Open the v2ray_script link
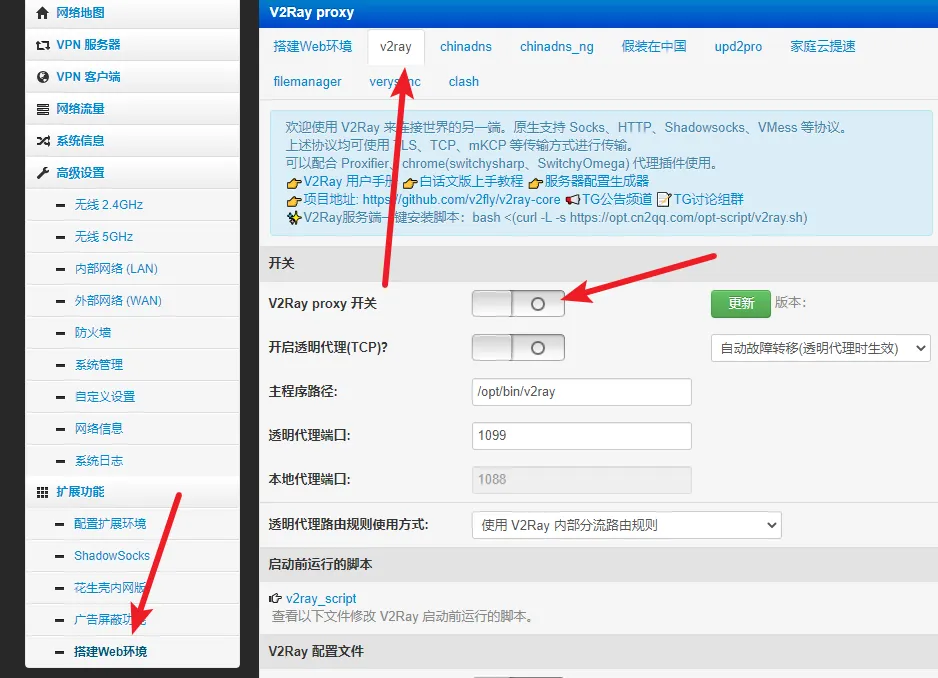Image resolution: width=938 pixels, height=678 pixels. pos(321,598)
